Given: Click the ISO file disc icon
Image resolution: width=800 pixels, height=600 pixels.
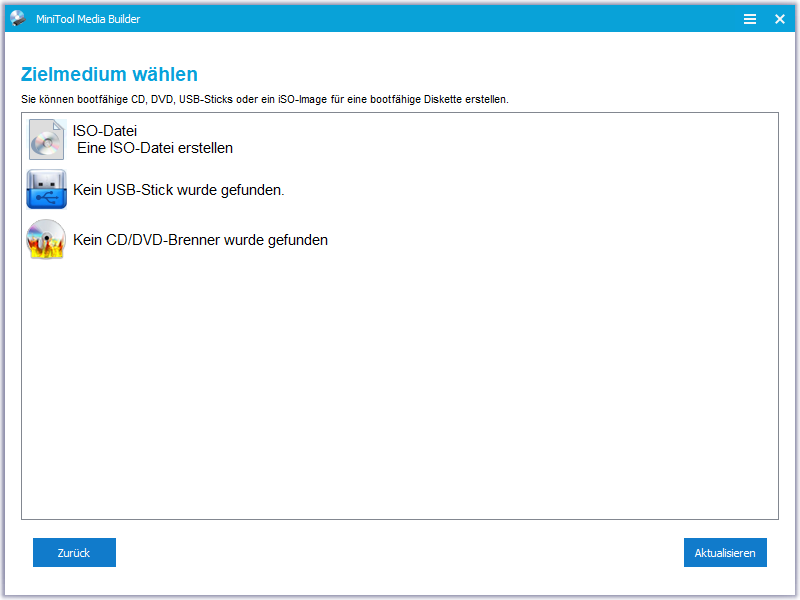Looking at the screenshot, I should coord(46,139).
